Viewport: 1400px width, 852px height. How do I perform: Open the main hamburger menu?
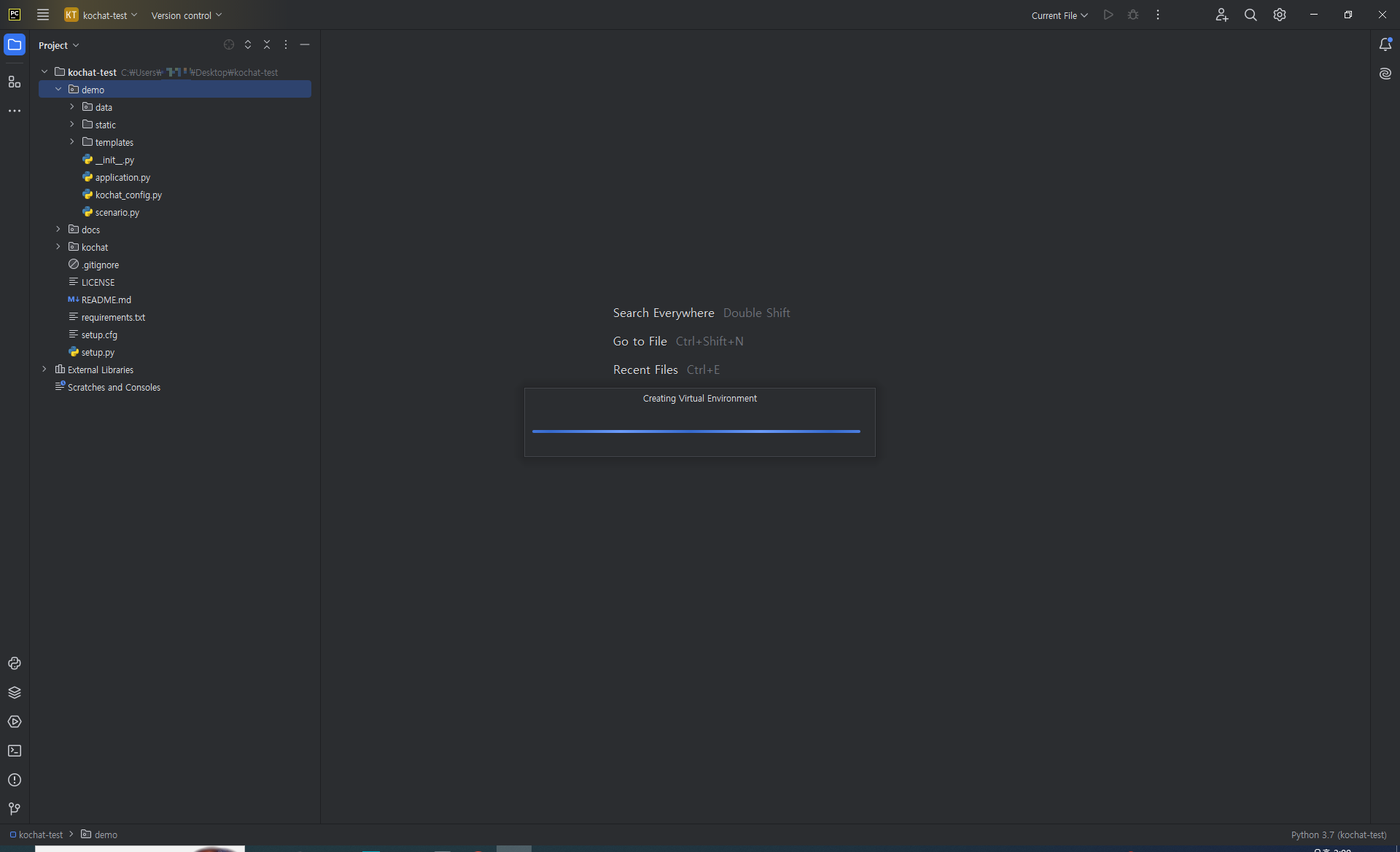click(x=43, y=15)
